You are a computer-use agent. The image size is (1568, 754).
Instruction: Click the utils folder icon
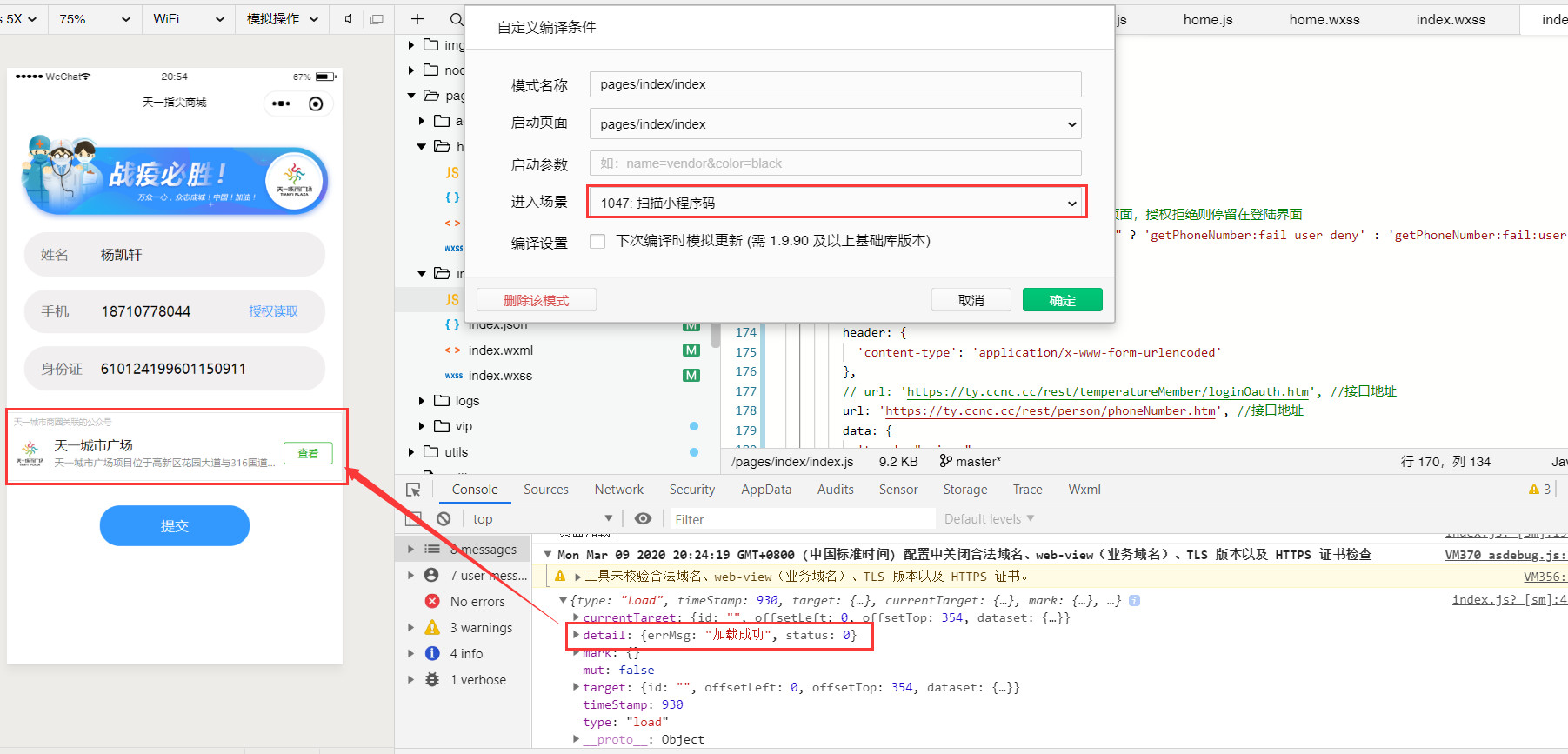(x=431, y=451)
